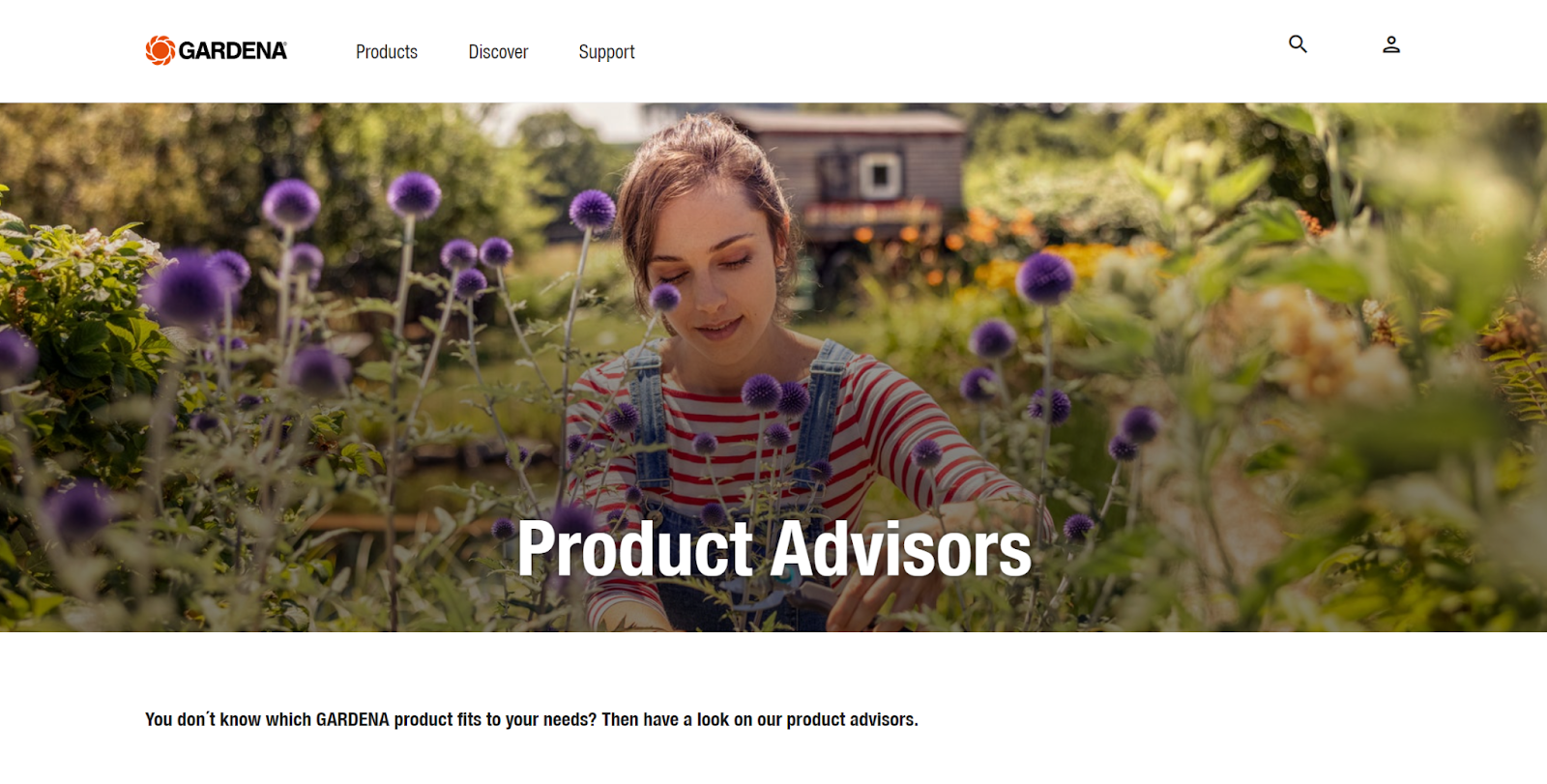Click the large purple thistle at left

(x=189, y=290)
